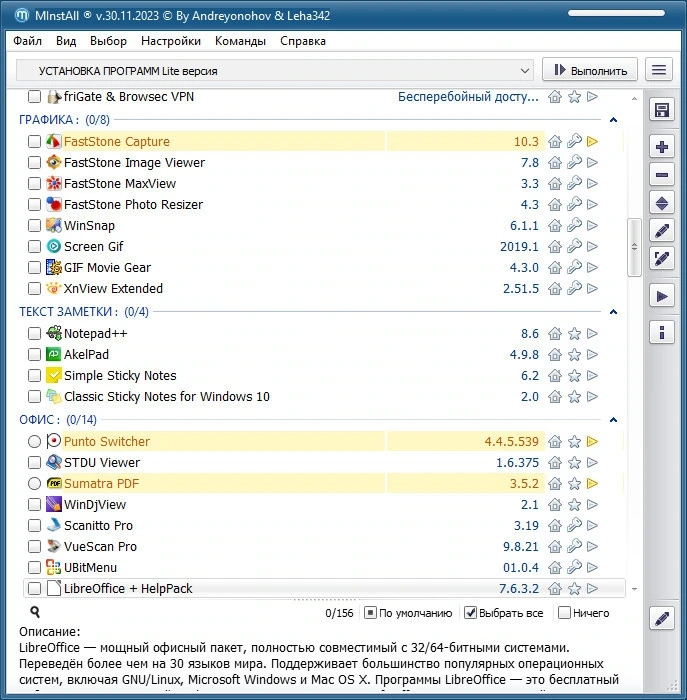Click the star icon for Notepad++
This screenshot has width=687, height=700.
point(574,333)
